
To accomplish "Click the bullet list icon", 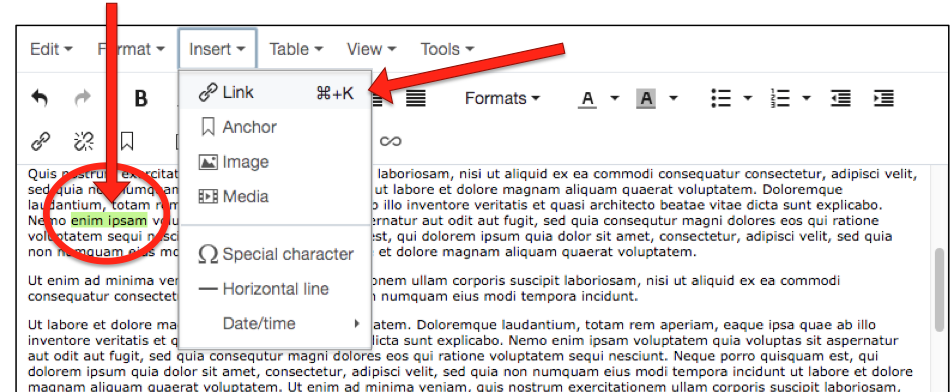I will tap(721, 98).
